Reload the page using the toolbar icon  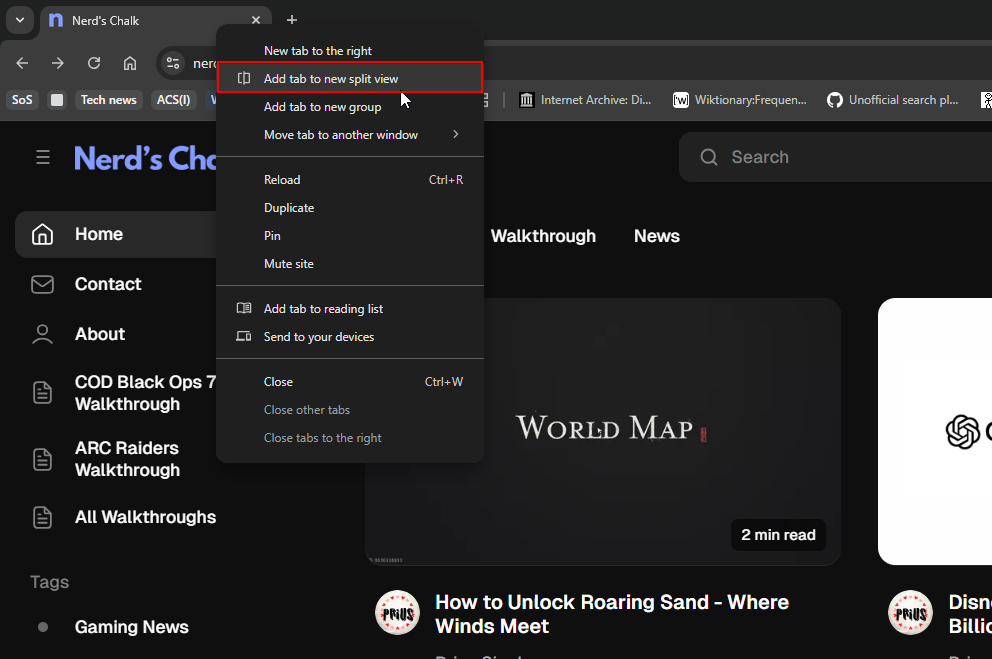94,63
